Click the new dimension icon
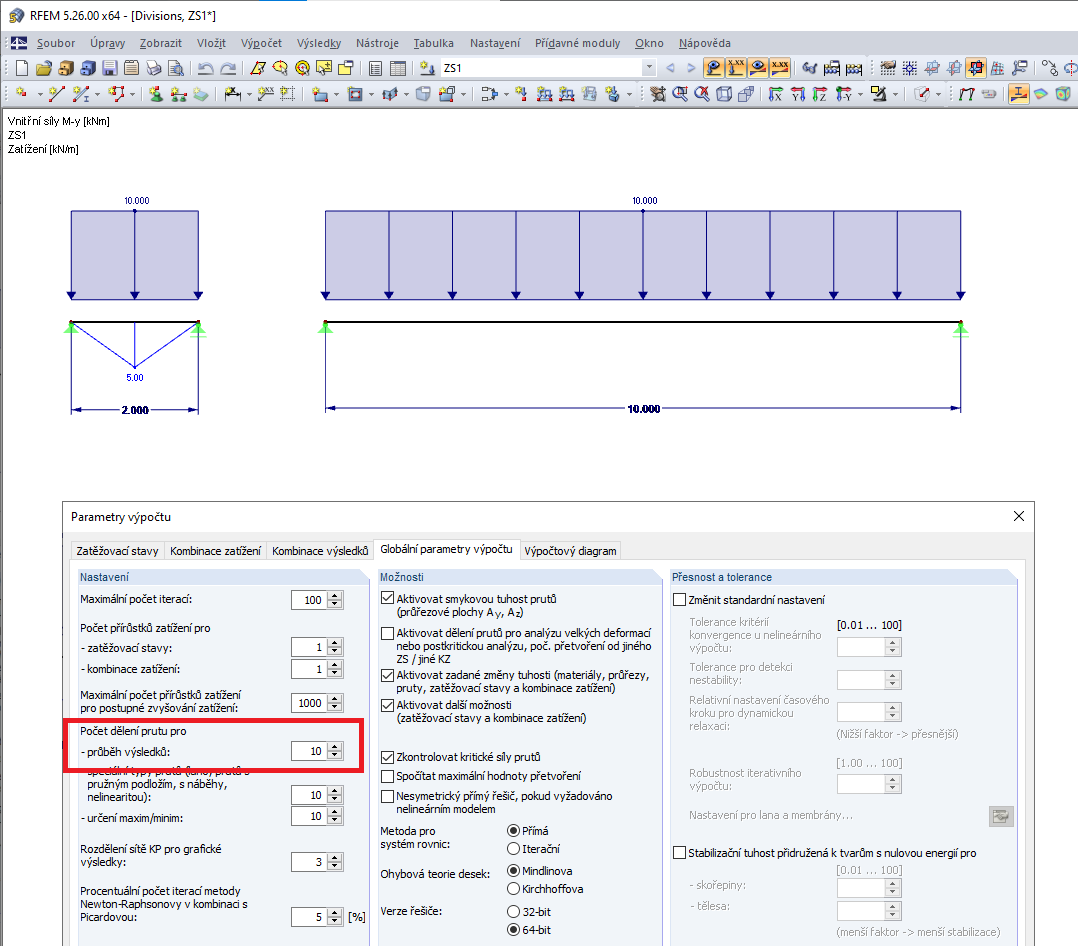 point(232,94)
